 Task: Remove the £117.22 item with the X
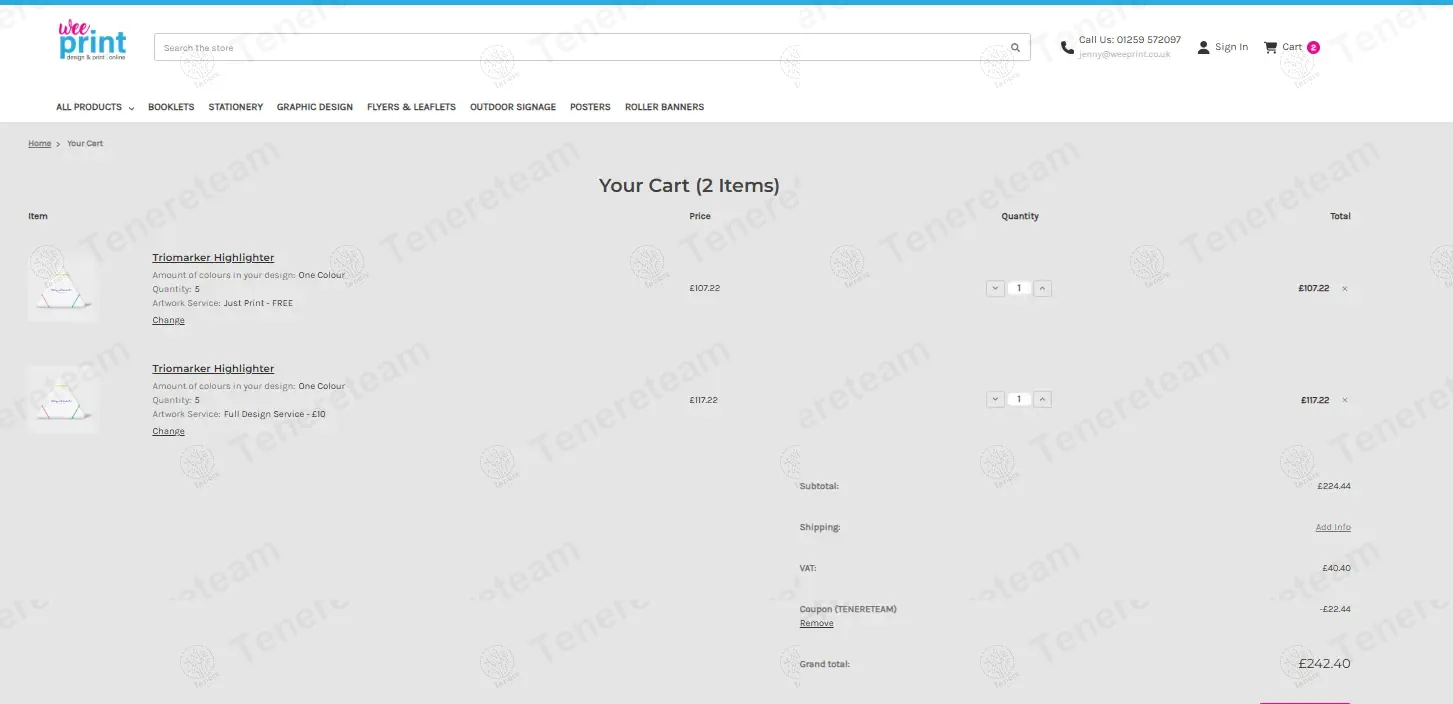[1344, 400]
